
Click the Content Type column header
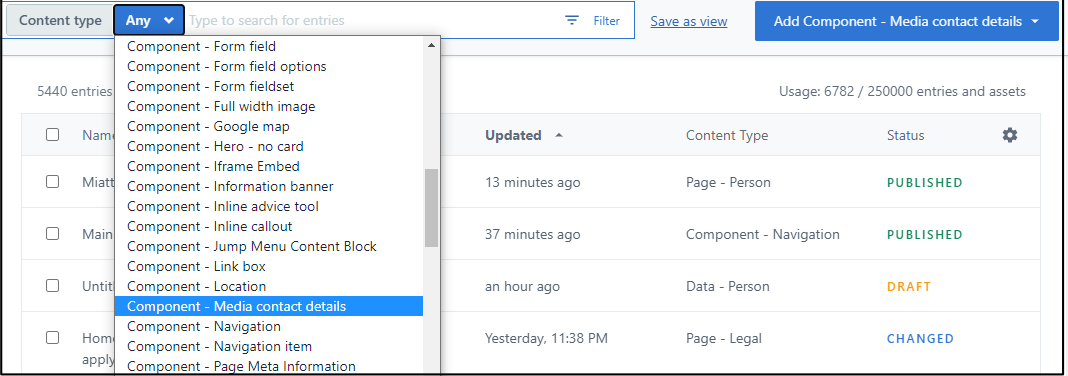[x=727, y=135]
